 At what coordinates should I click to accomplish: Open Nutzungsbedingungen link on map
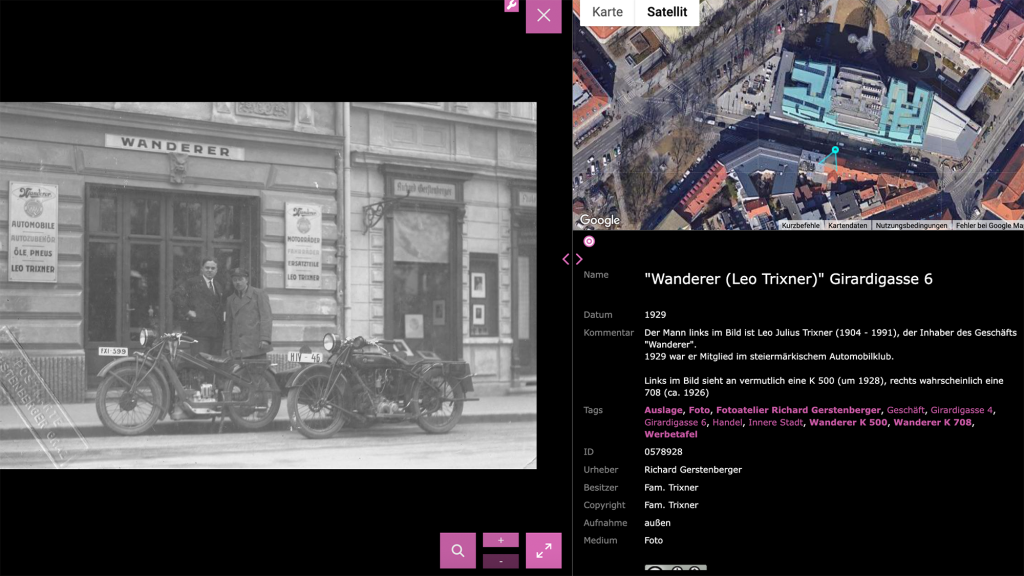coord(911,225)
